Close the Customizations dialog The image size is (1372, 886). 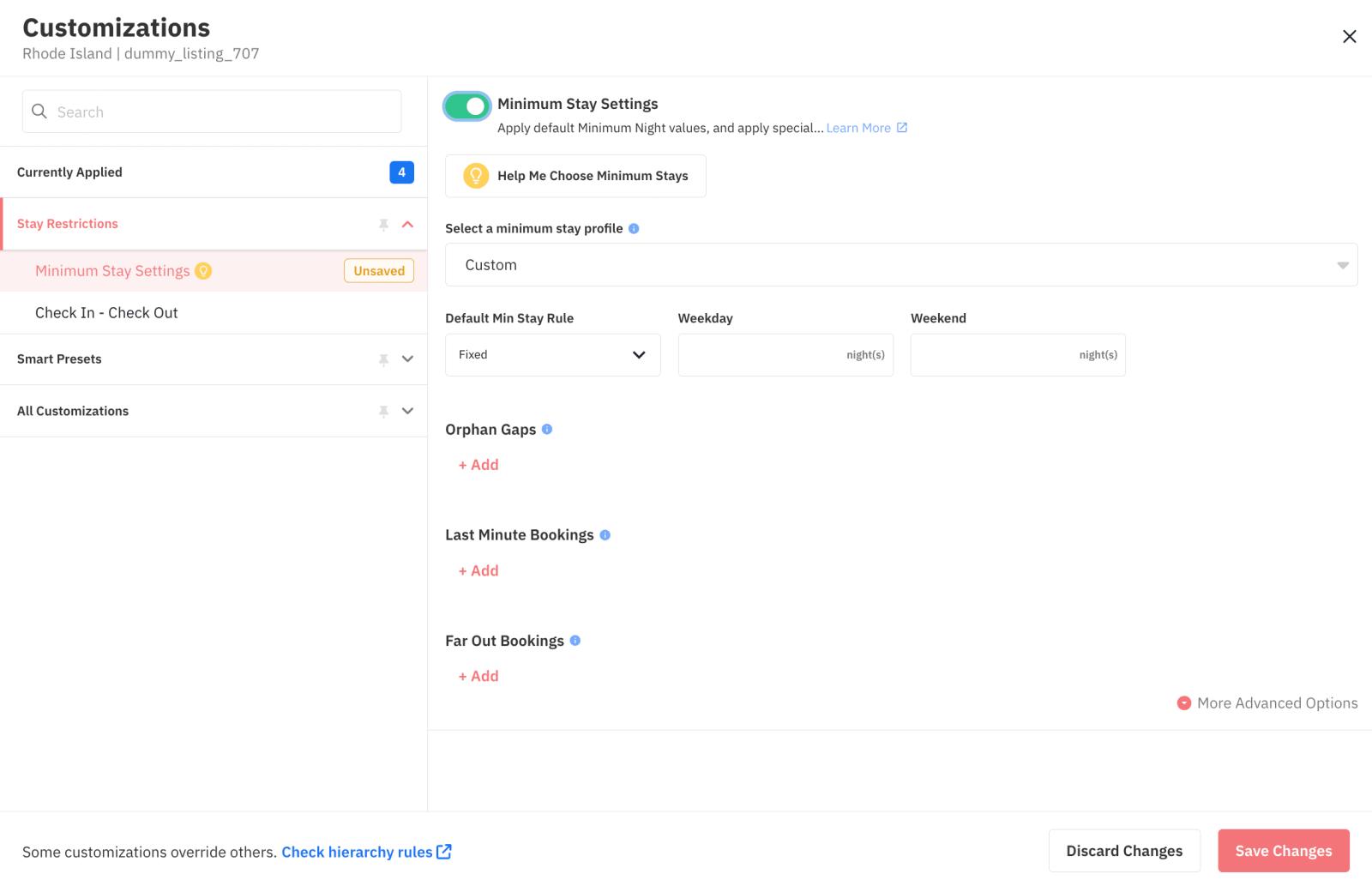(1349, 36)
